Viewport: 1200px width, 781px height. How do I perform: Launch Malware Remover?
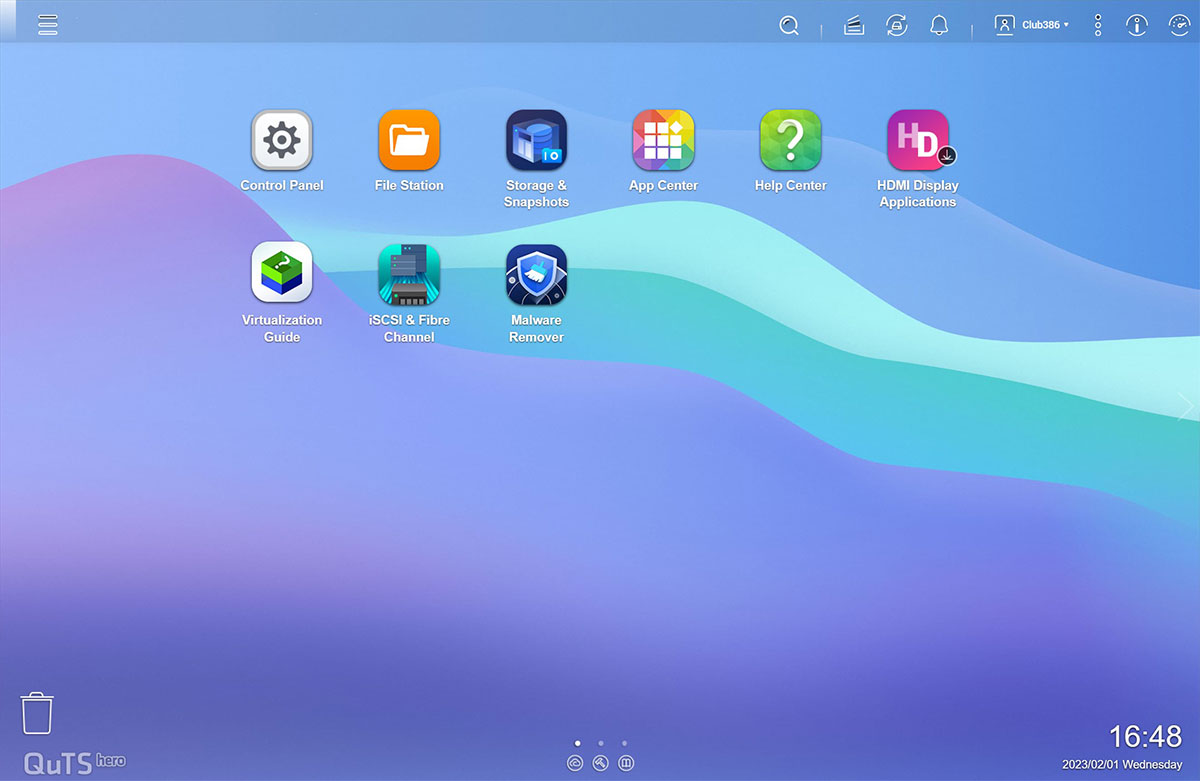click(536, 273)
